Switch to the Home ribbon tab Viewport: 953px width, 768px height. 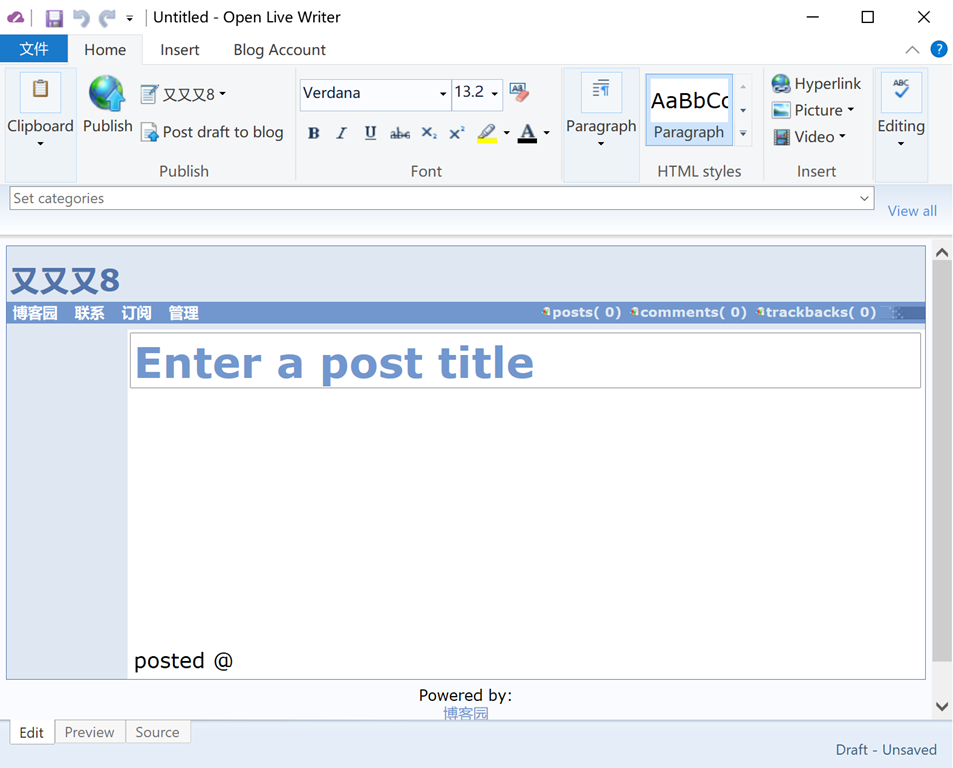tap(105, 50)
